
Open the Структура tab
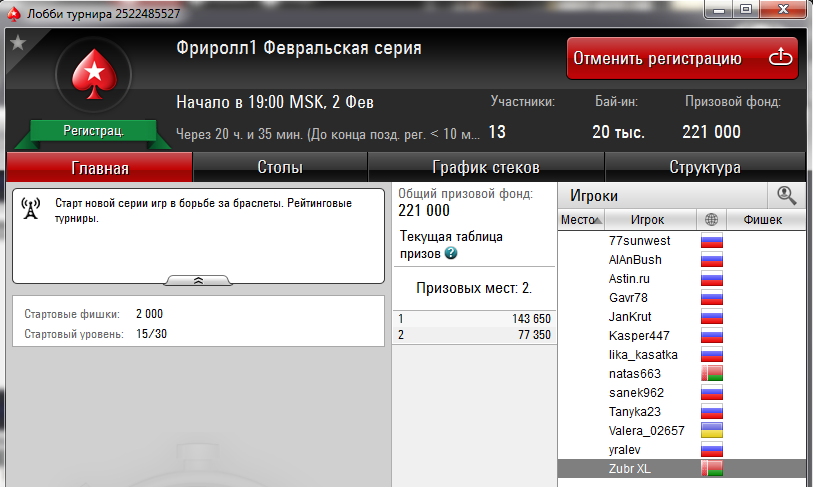(705, 168)
